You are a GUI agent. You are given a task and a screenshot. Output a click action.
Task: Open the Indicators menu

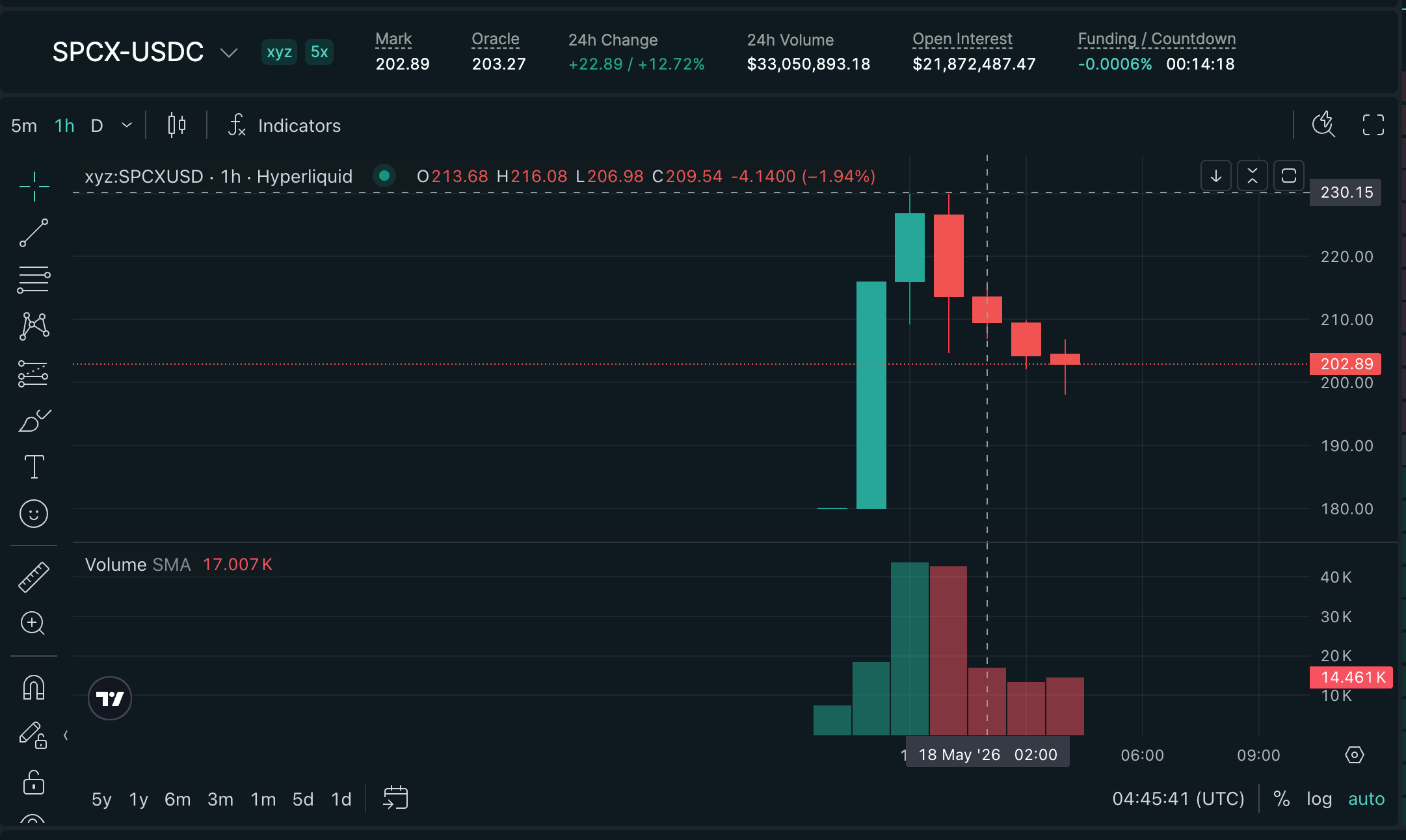pos(284,125)
